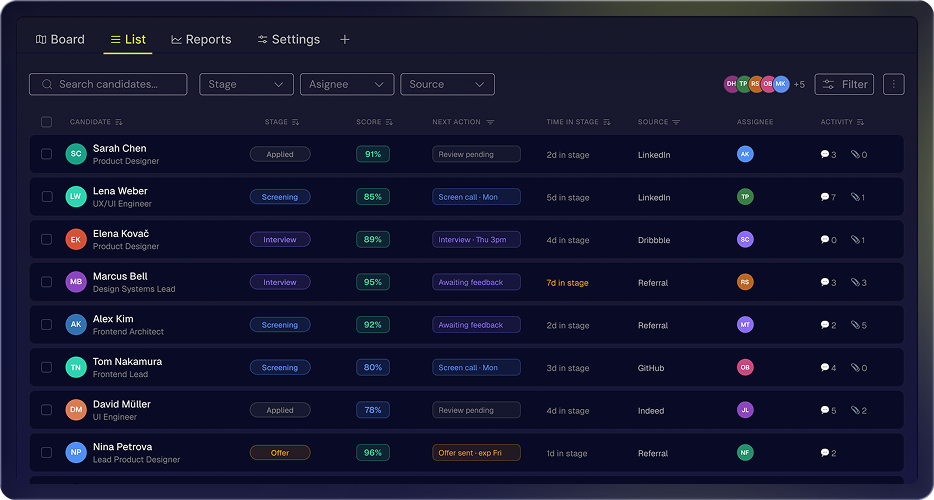Open Tom Nakamura's candidate name

coord(127,362)
